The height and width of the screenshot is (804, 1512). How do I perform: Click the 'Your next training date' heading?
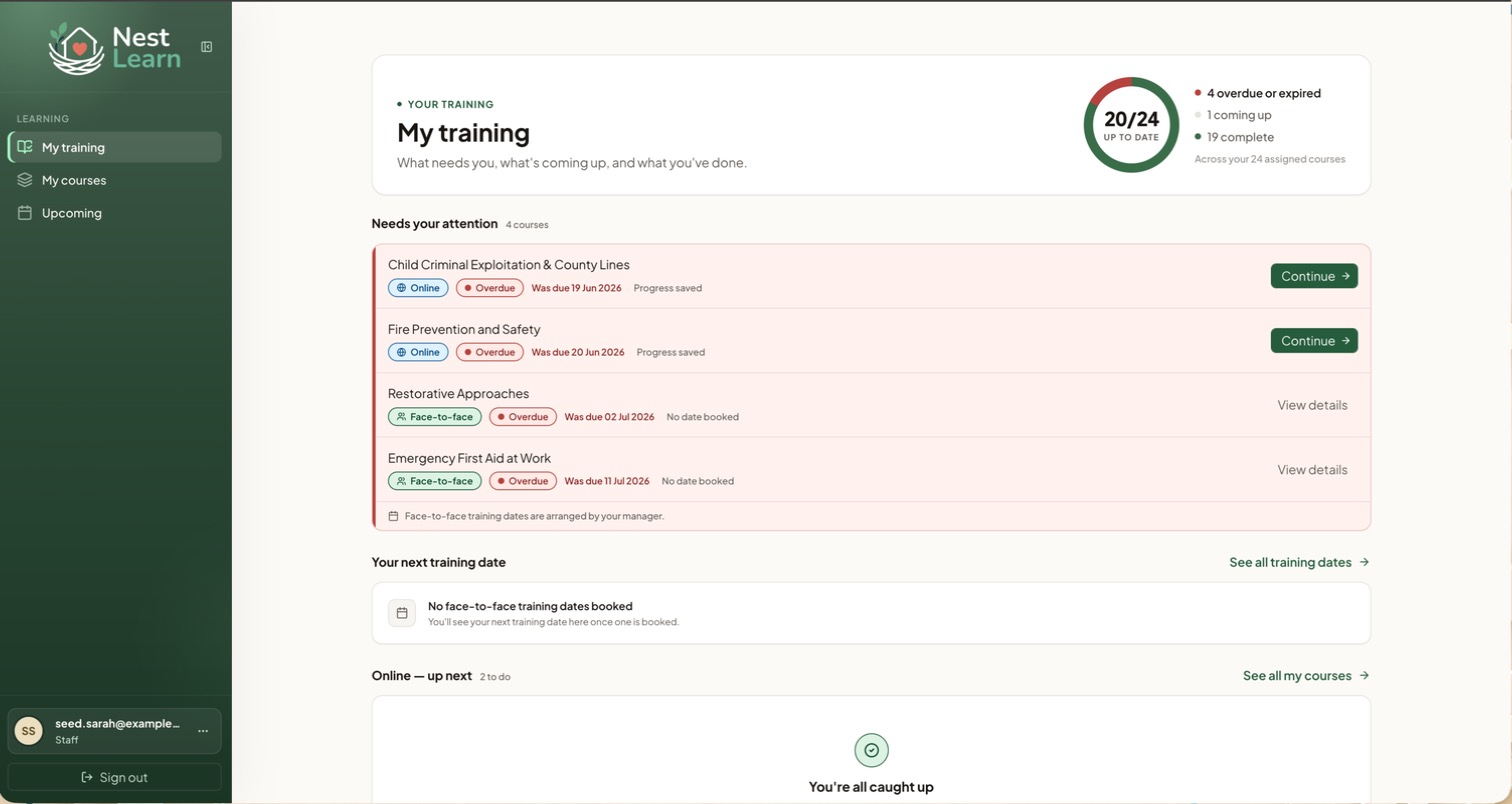[438, 562]
